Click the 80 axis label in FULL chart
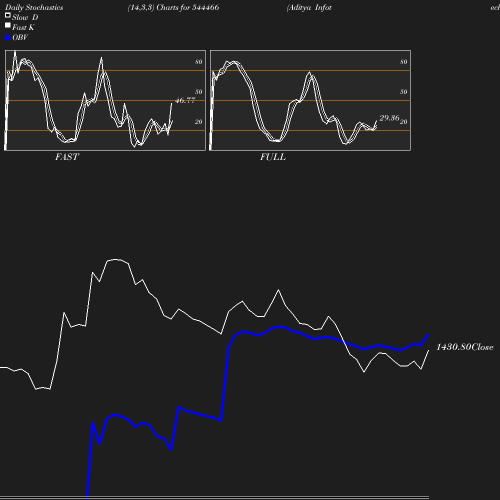 [404, 62]
